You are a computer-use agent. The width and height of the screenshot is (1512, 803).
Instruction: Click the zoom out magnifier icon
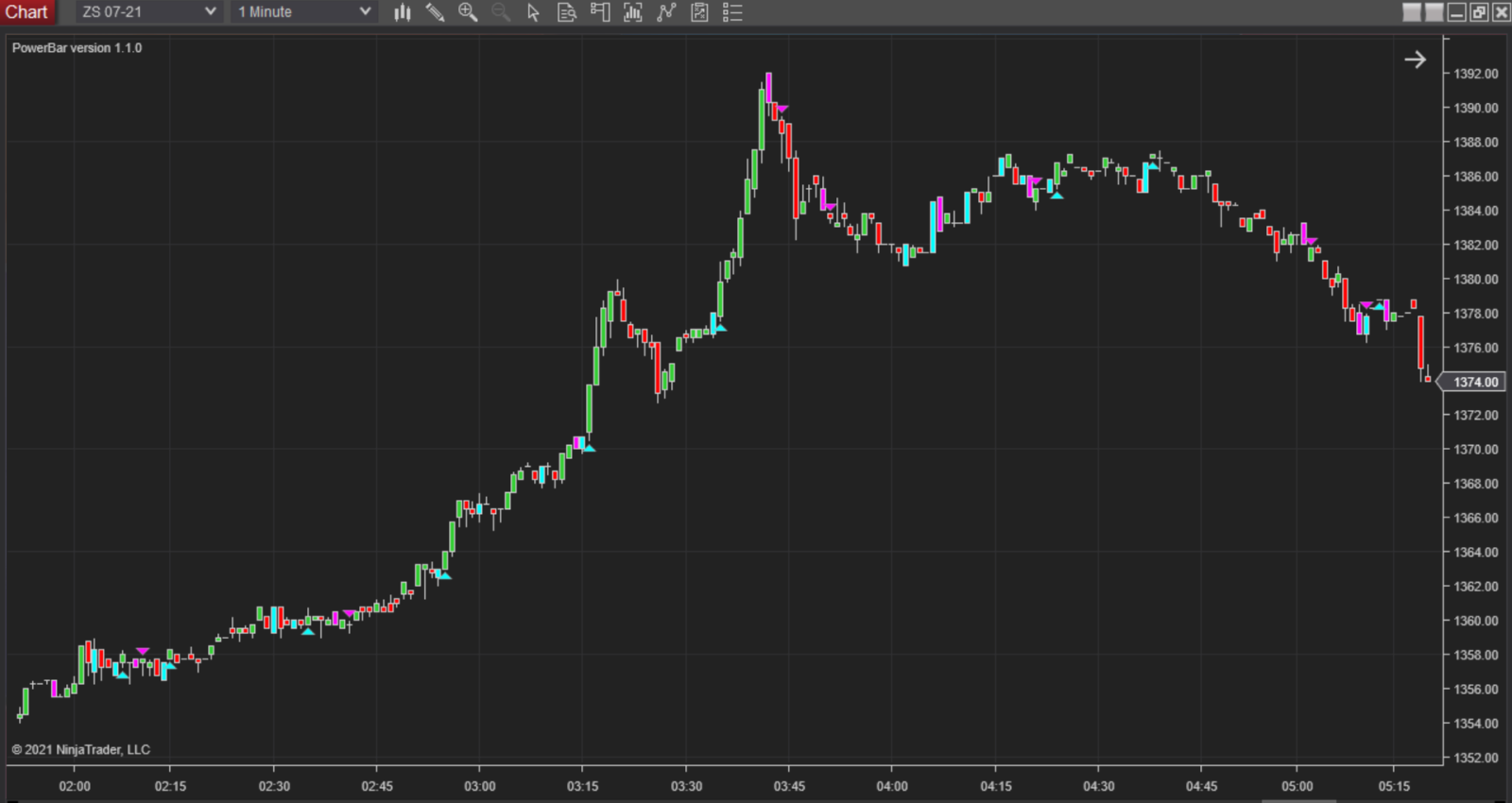501,12
